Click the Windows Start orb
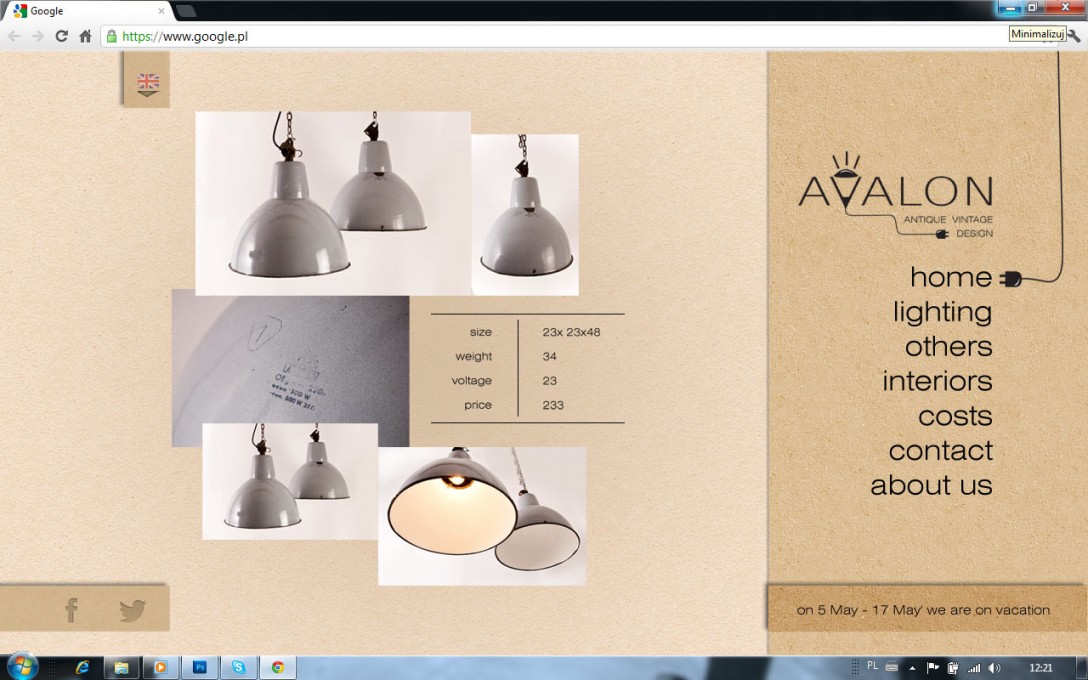Viewport: 1088px width, 680px height. coord(22,666)
